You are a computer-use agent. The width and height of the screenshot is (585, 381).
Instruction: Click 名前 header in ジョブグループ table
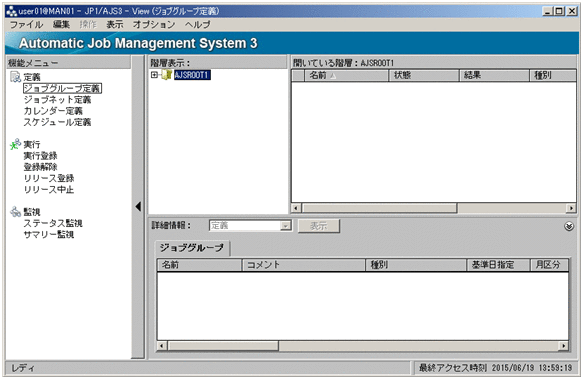point(200,265)
